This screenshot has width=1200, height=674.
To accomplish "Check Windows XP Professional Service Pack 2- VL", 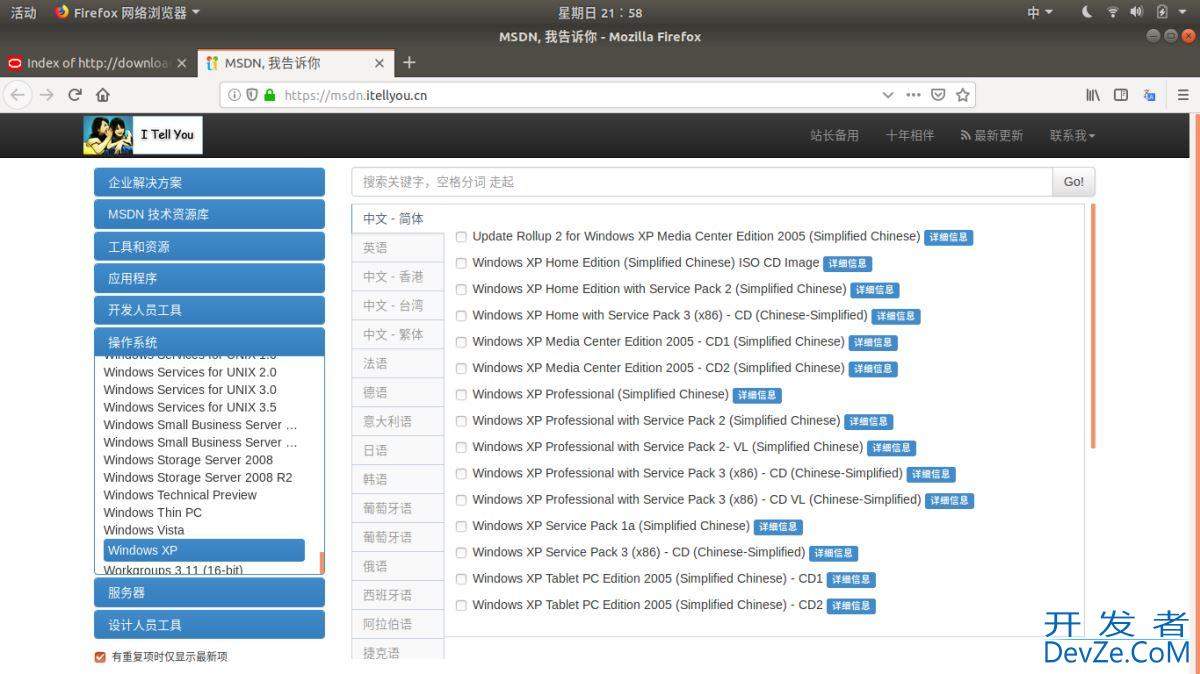I will tap(461, 447).
